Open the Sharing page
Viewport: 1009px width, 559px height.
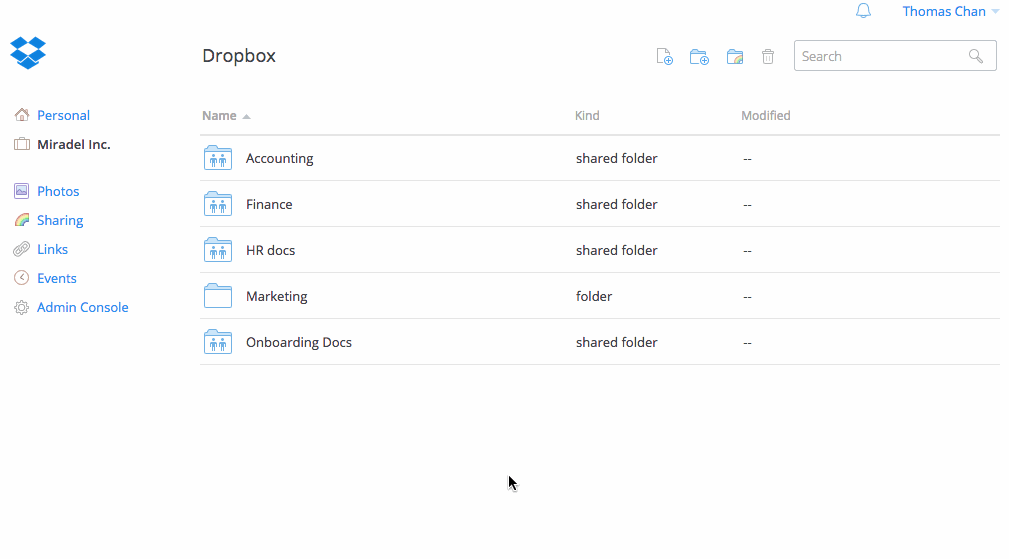coord(60,220)
